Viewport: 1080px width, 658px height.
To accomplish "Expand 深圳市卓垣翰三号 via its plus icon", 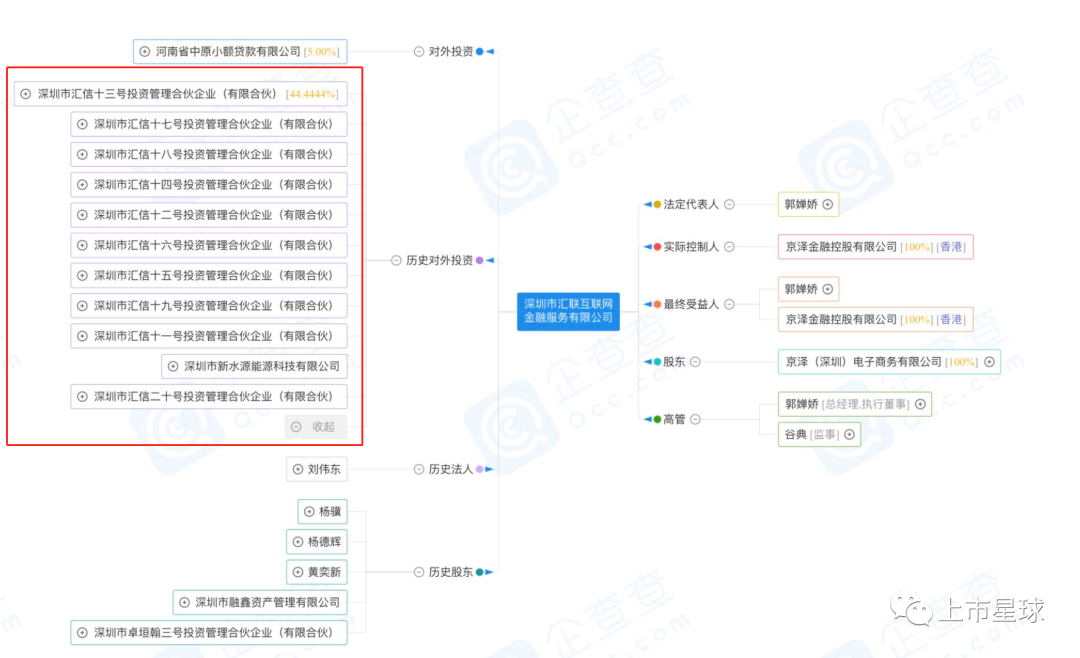I will point(82,633).
